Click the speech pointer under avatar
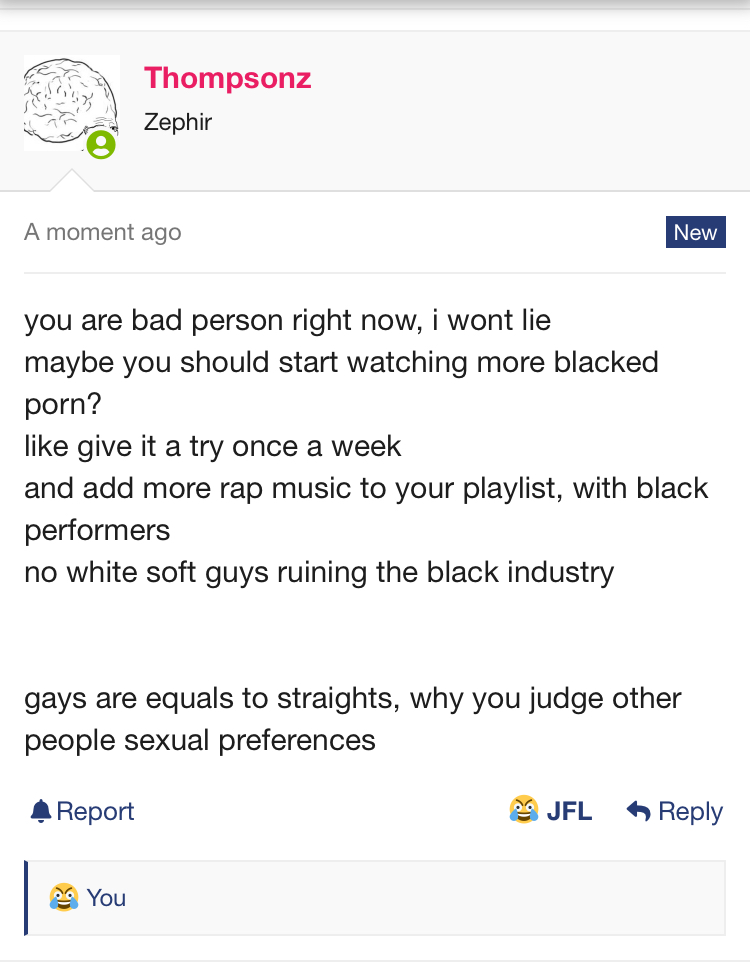The image size is (750, 962). (72, 180)
